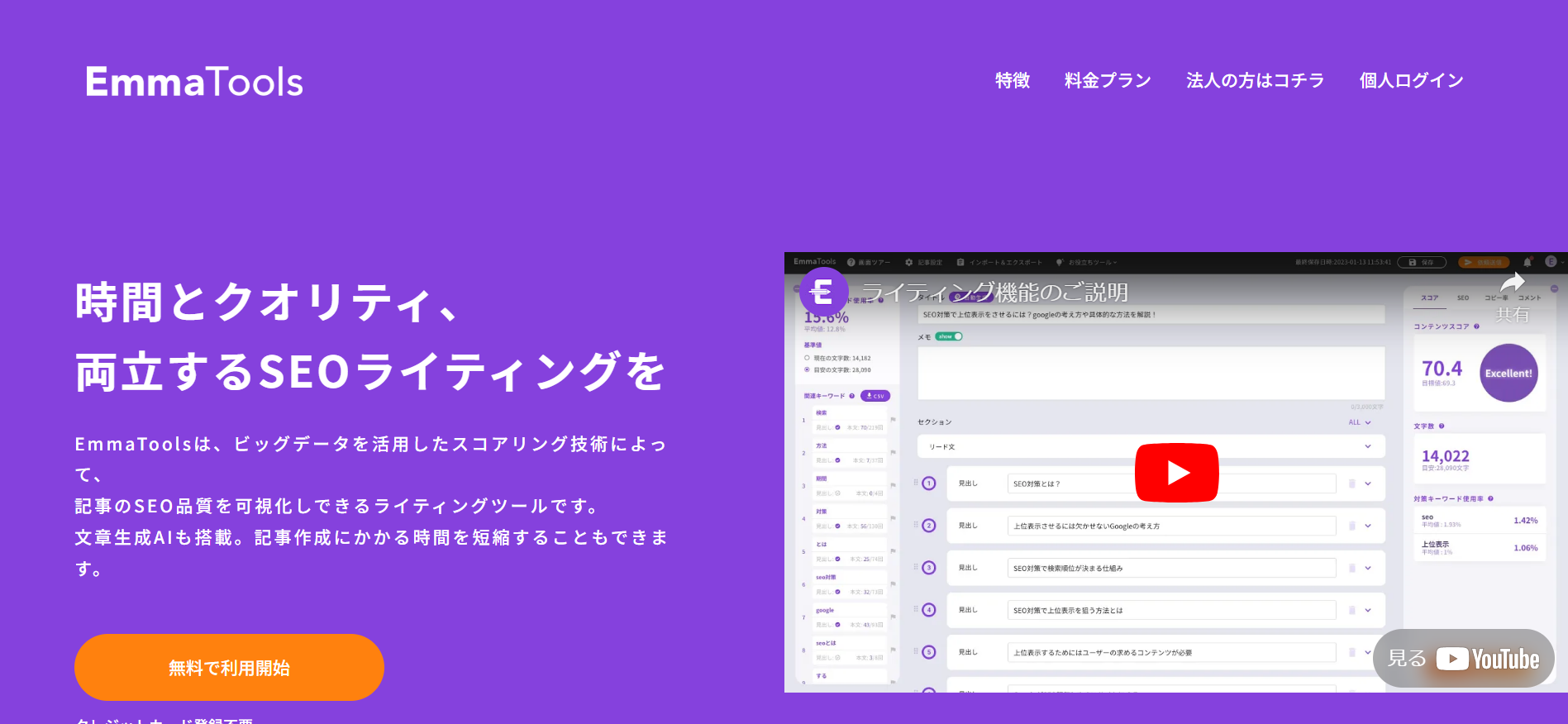Click numbered circle 4 beside heading

coord(929,610)
